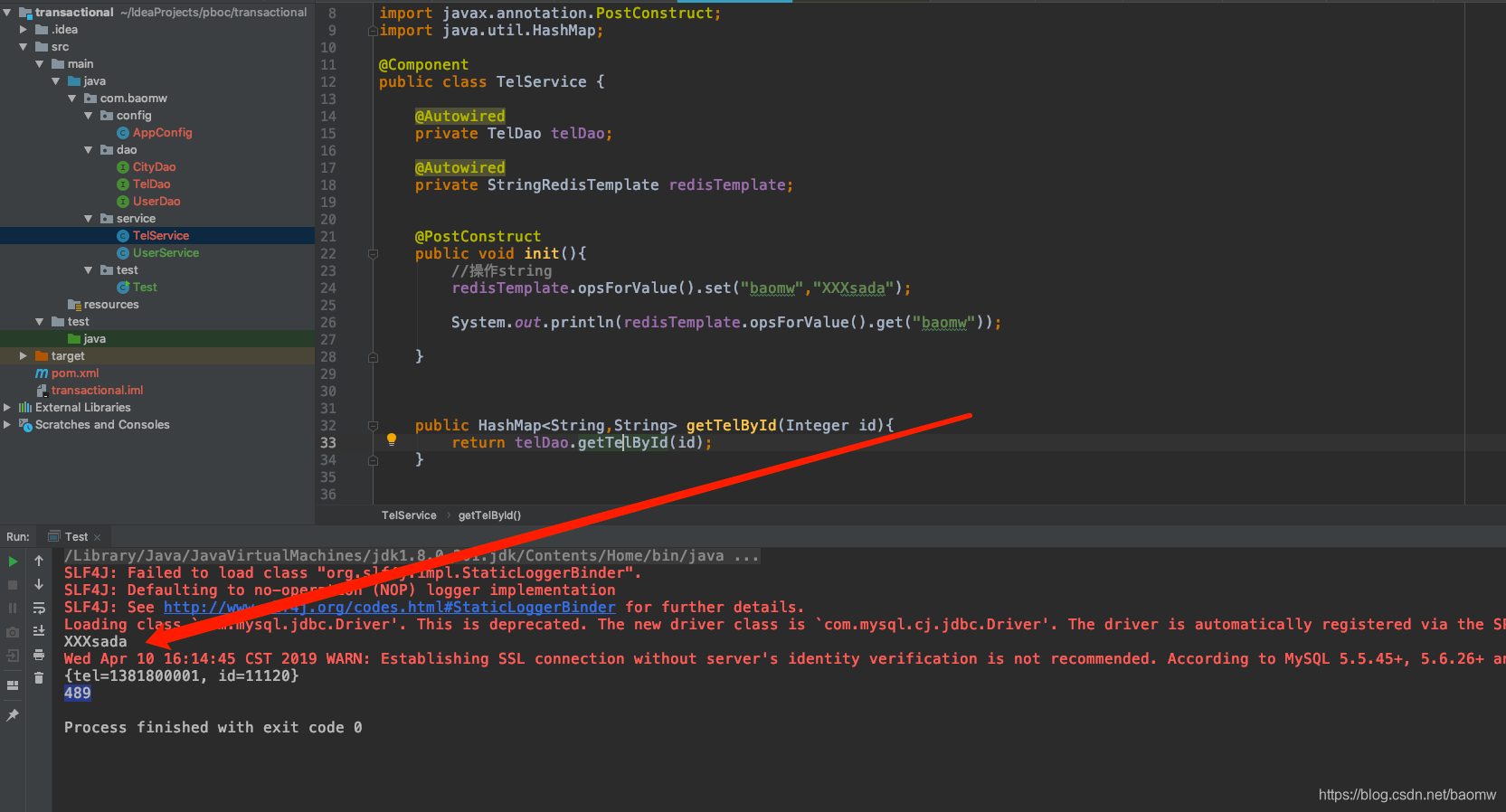Click the Stop process square icon
This screenshot has height=812, width=1506.
coord(13,585)
